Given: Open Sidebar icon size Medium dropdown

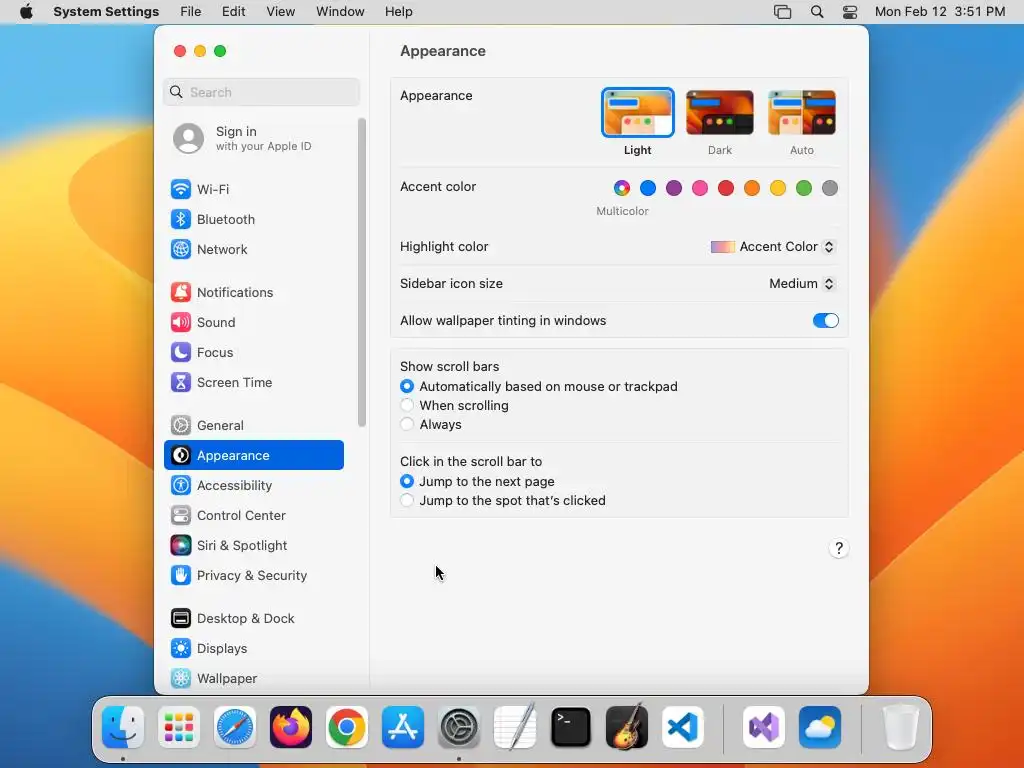Looking at the screenshot, I should 802,283.
